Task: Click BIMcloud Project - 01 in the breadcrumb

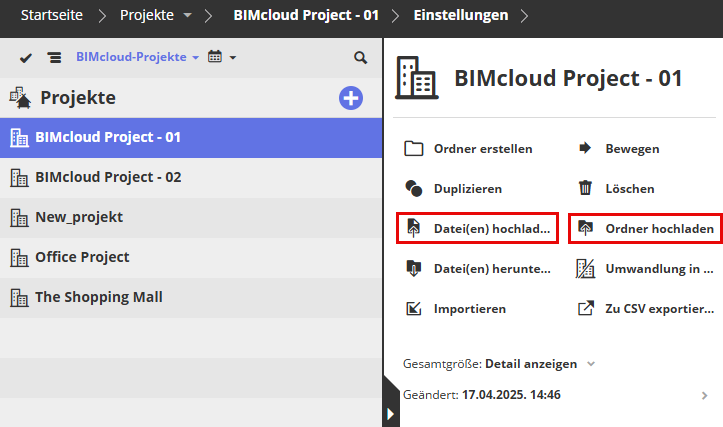Action: (306, 15)
